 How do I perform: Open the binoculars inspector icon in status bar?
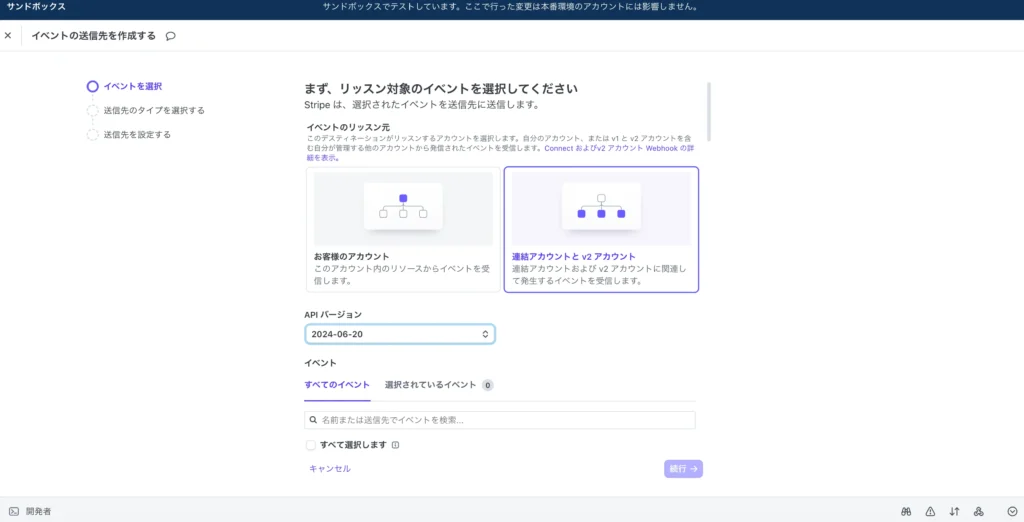(x=906, y=511)
